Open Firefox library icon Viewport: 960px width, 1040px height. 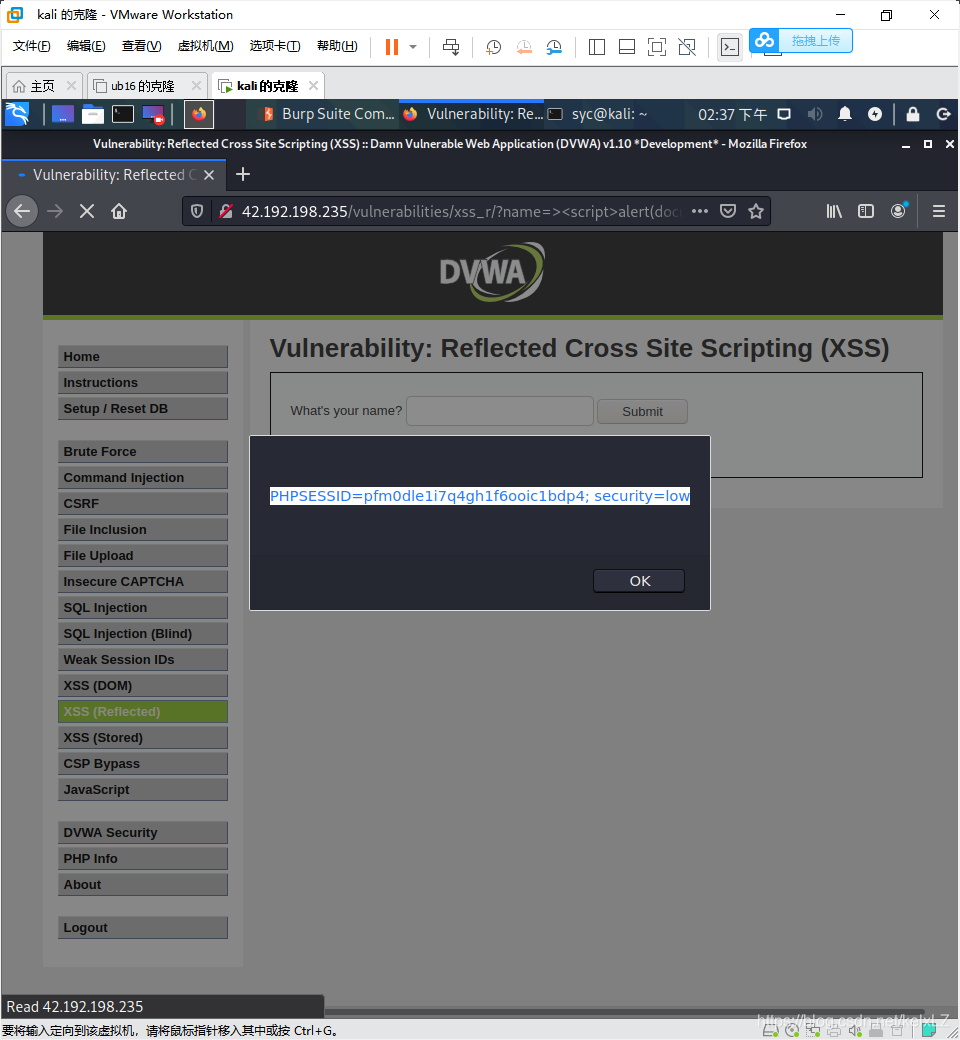(x=834, y=212)
